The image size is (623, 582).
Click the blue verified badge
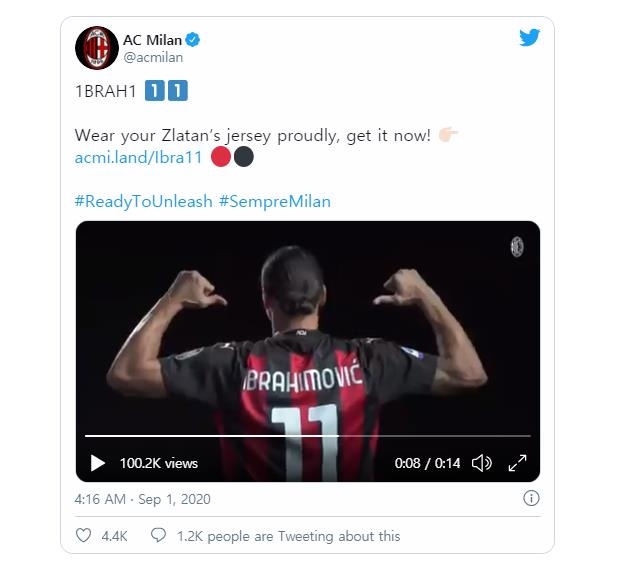coord(194,40)
